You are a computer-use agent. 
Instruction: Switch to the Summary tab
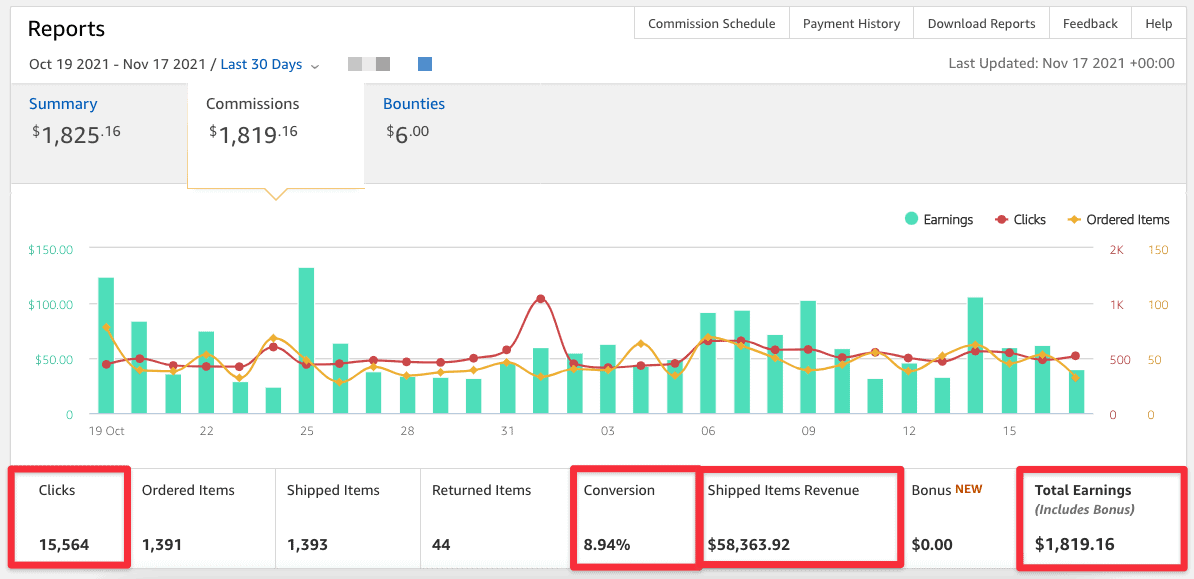(x=63, y=103)
